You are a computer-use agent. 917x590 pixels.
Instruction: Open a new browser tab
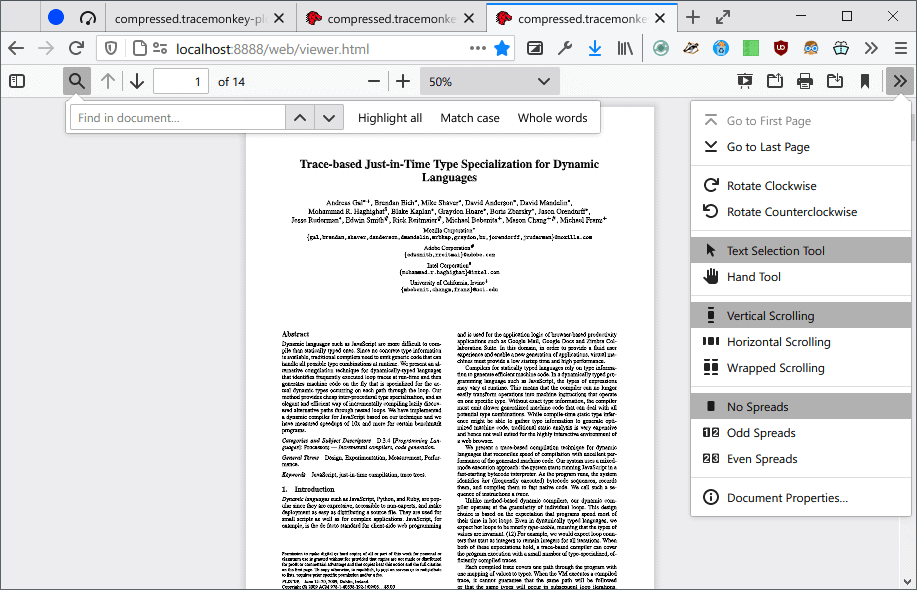(693, 18)
